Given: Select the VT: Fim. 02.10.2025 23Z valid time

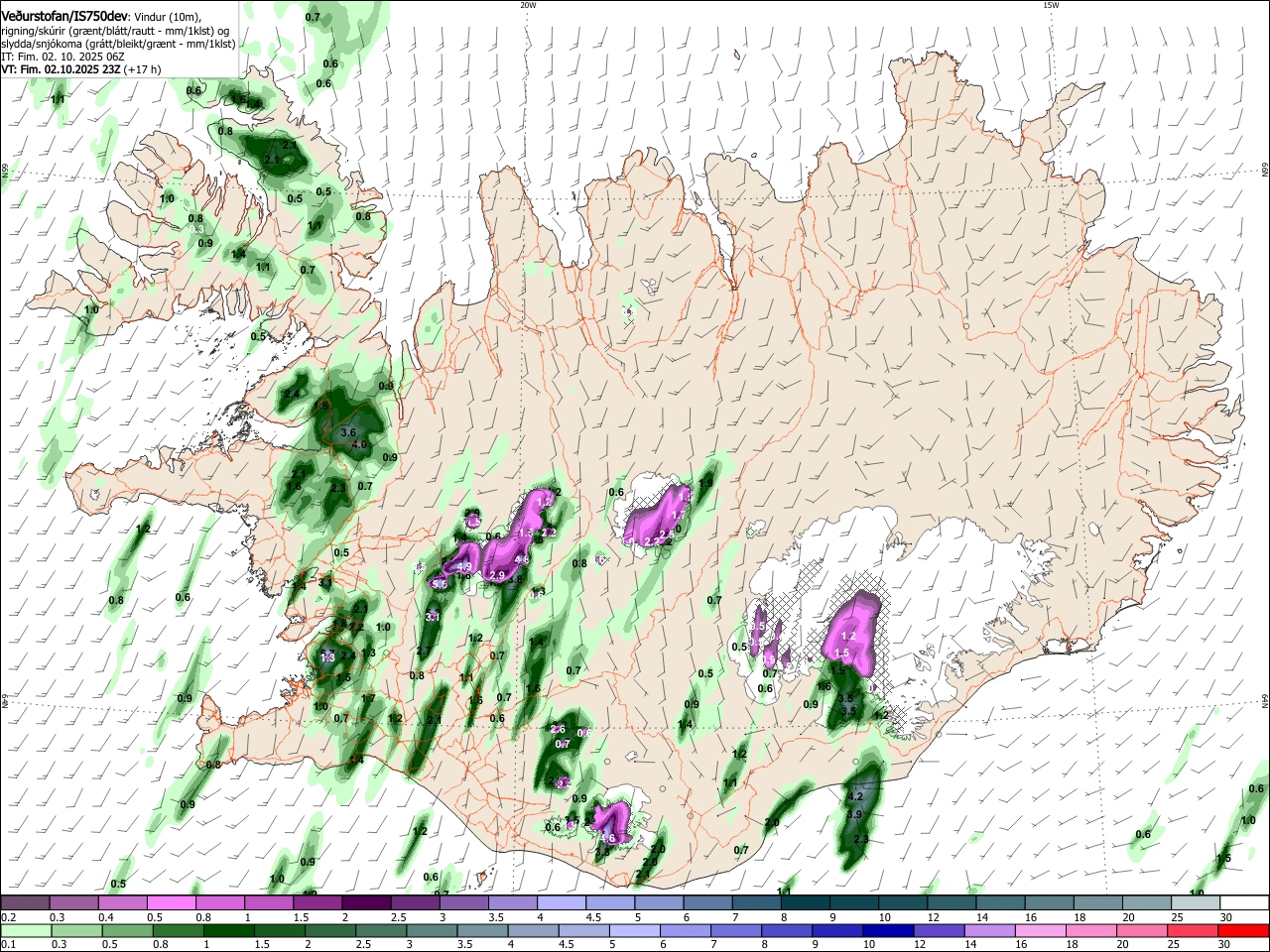Looking at the screenshot, I should pos(62,69).
